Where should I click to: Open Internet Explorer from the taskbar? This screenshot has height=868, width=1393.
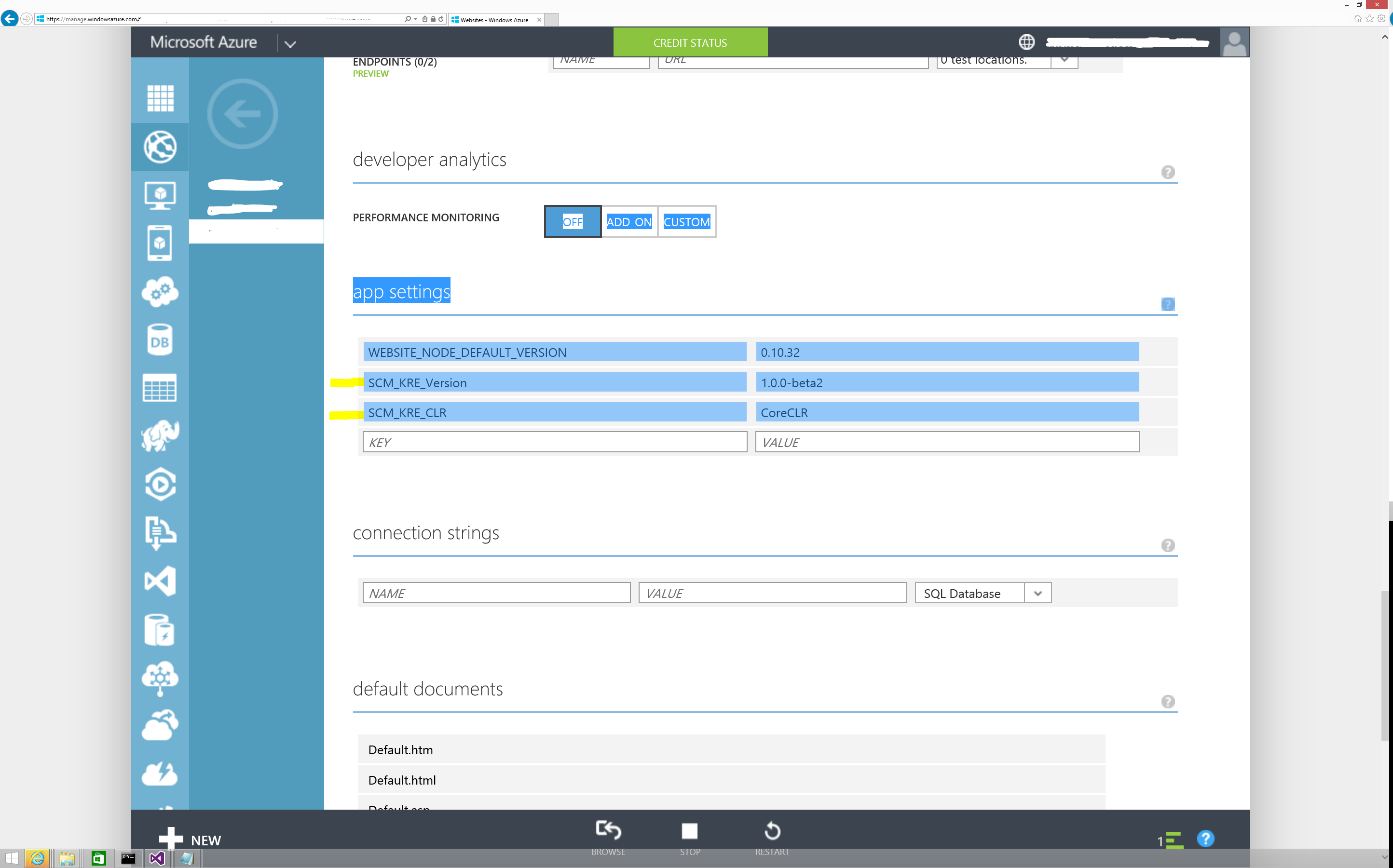(x=37, y=858)
